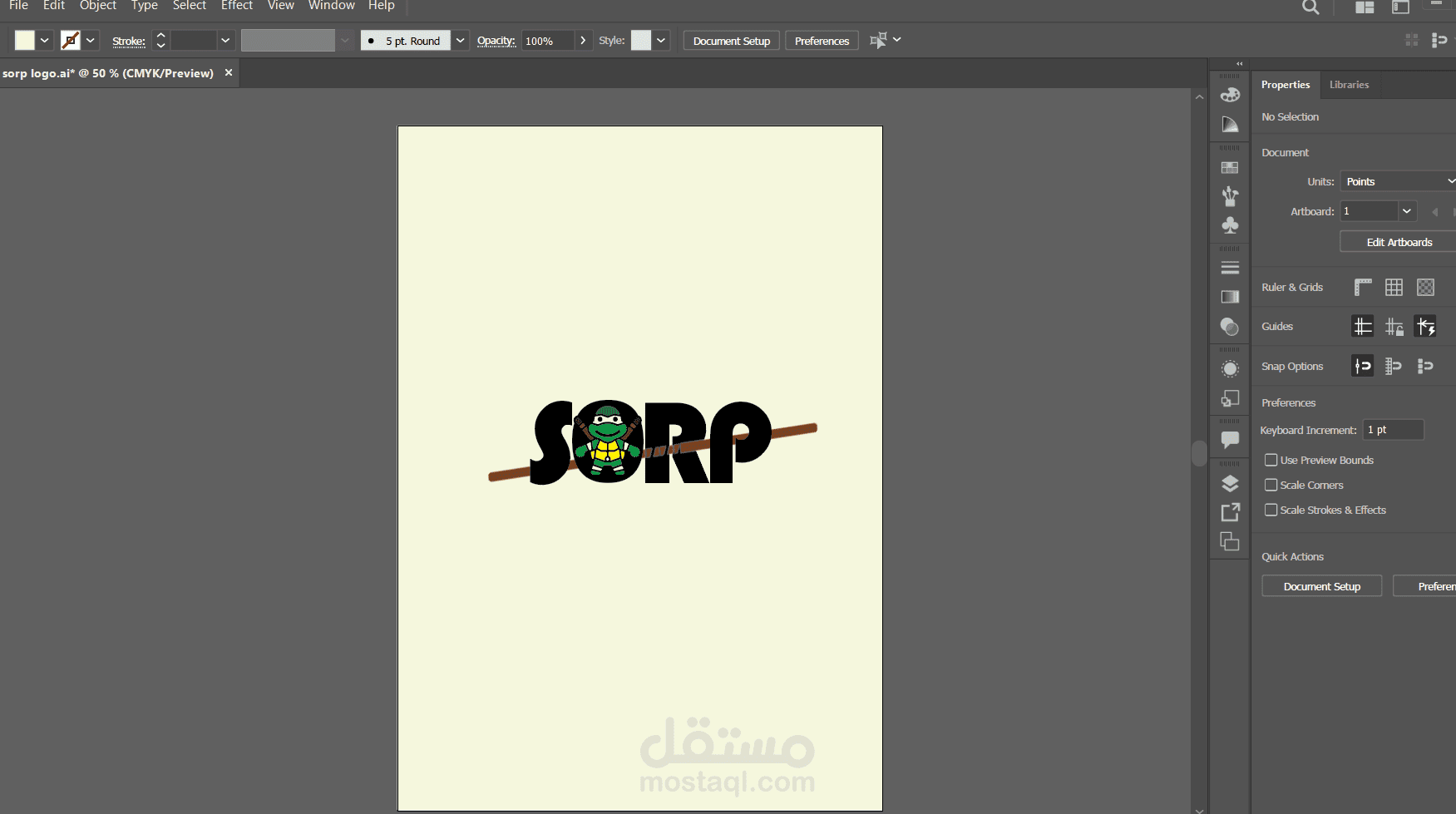The width and height of the screenshot is (1456, 814).
Task: Enable Scale Strokes & Effects checkbox
Action: [x=1271, y=510]
